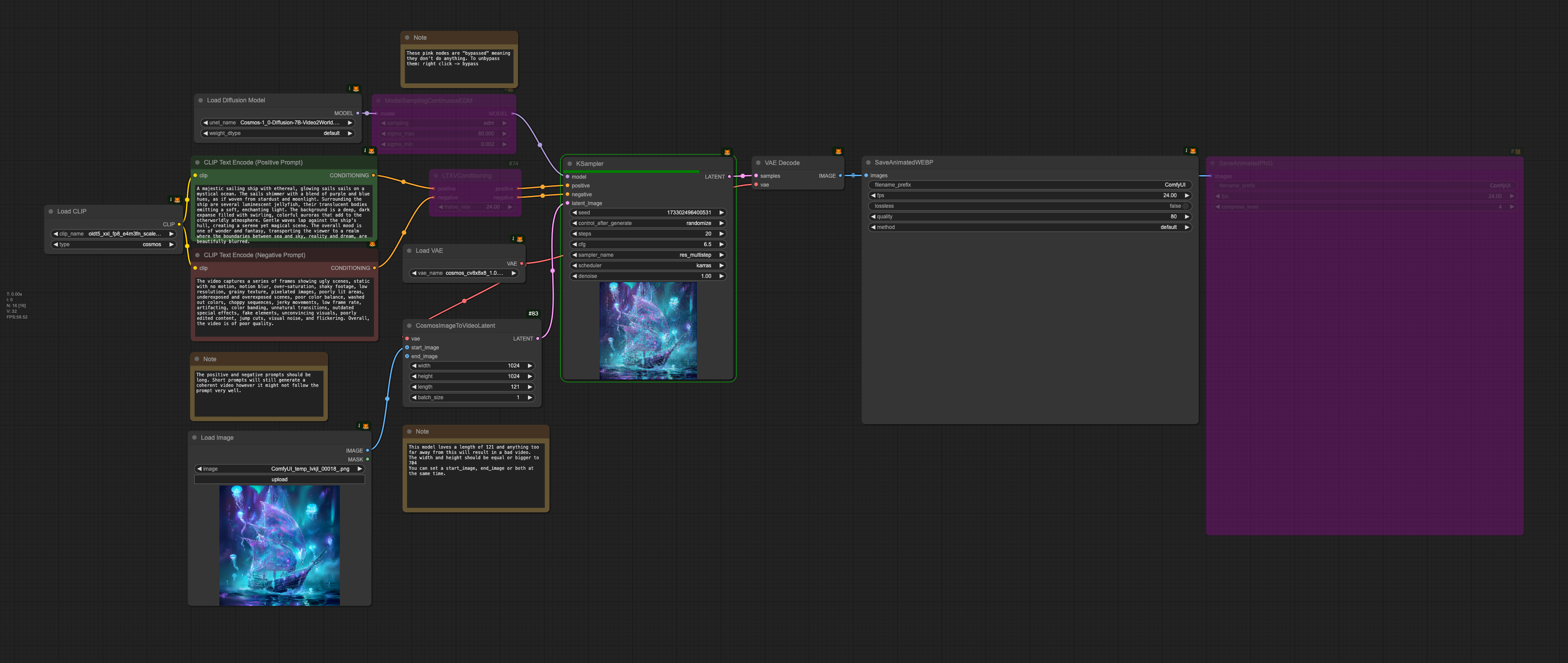Image resolution: width=1568 pixels, height=663 pixels.
Task: Collapse the CosmosImageToVideoLatent node via its title dot
Action: (x=409, y=326)
